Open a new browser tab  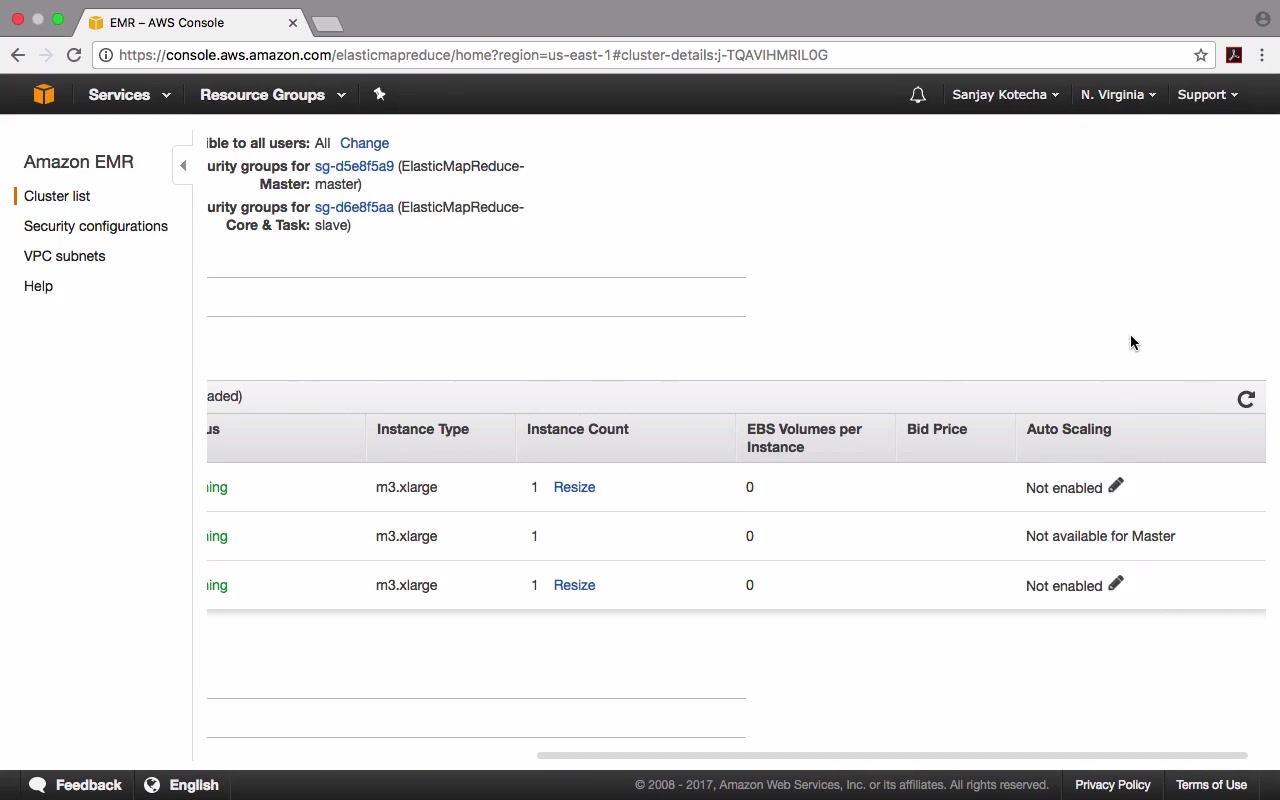coord(327,23)
